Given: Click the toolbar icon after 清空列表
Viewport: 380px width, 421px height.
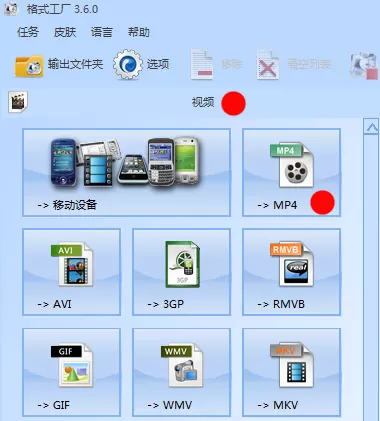Looking at the screenshot, I should pyautogui.click(x=364, y=65).
